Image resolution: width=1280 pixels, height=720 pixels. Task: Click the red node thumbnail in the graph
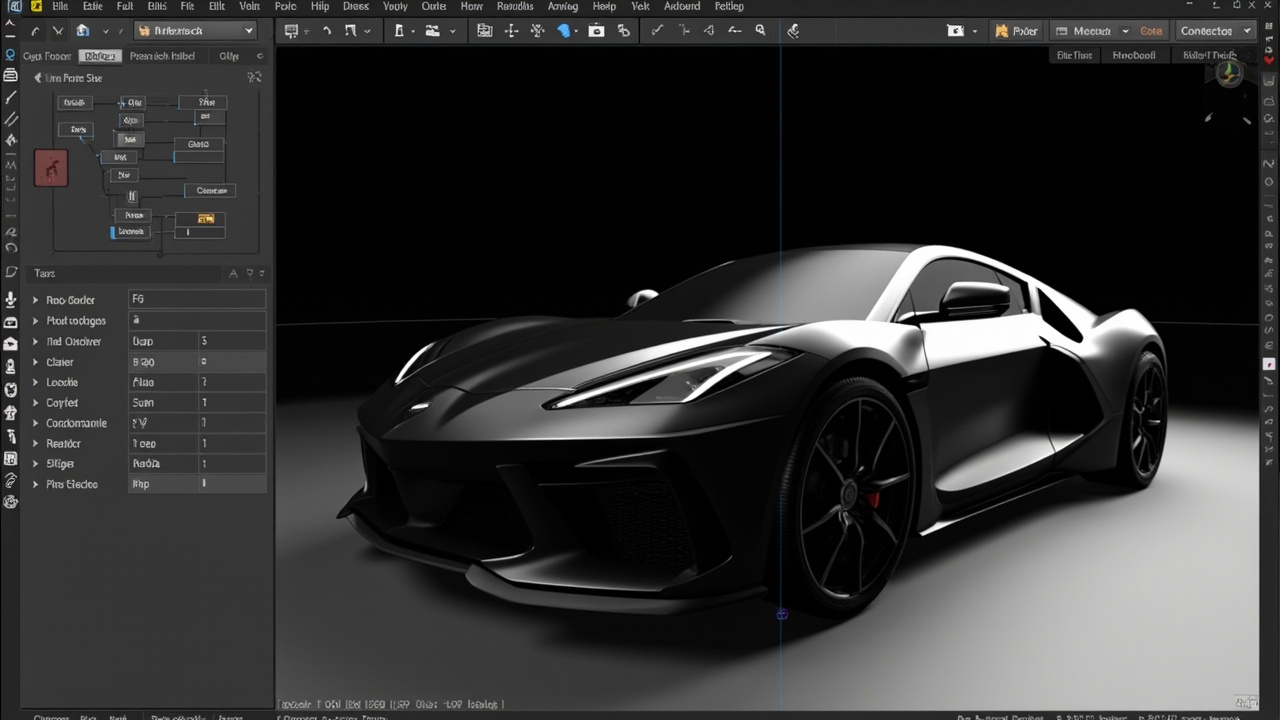point(51,168)
